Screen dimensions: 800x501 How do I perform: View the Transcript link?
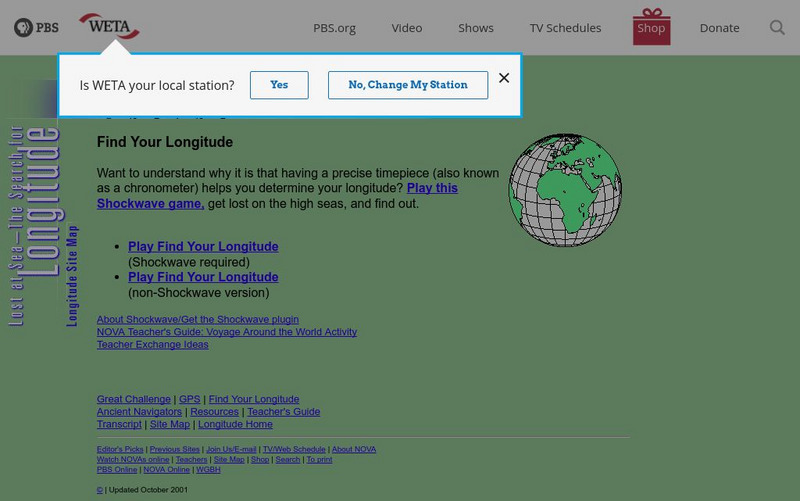[x=119, y=424]
